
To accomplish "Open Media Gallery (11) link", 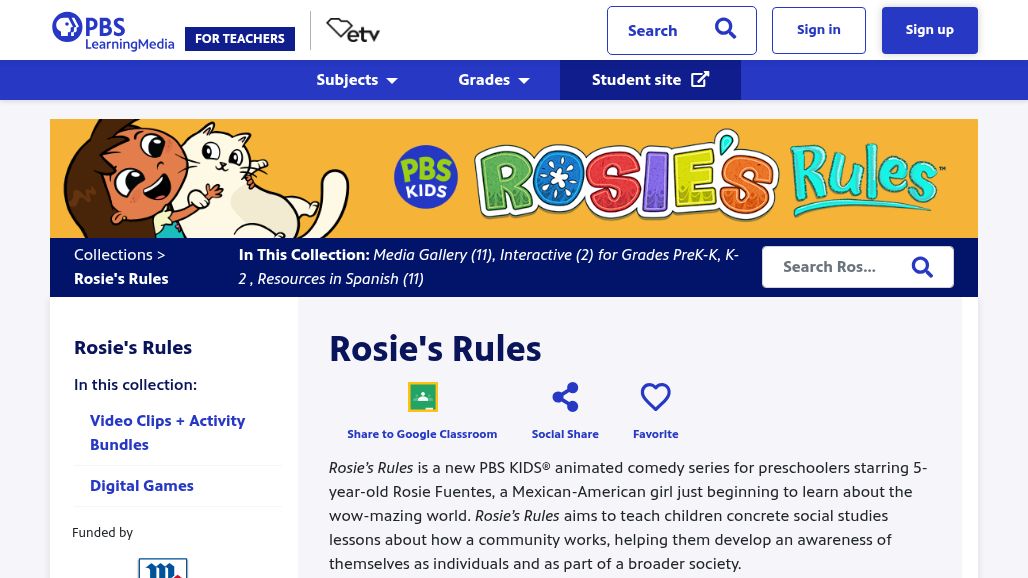I will pyautogui.click(x=432, y=255).
